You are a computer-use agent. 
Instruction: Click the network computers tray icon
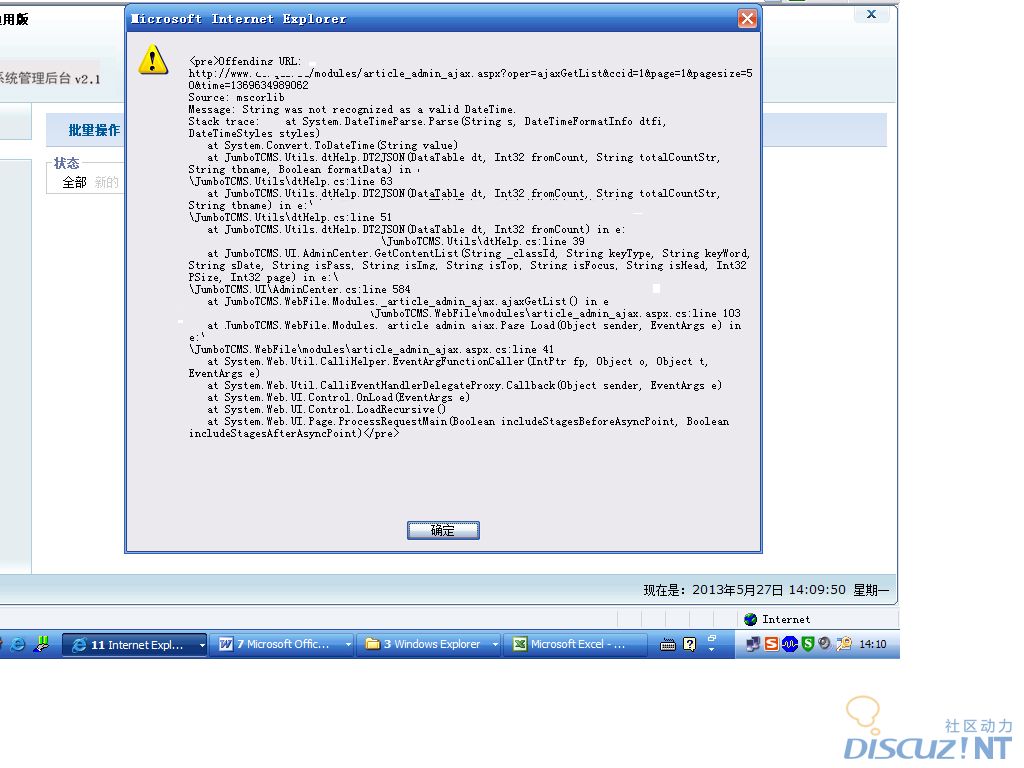point(753,645)
